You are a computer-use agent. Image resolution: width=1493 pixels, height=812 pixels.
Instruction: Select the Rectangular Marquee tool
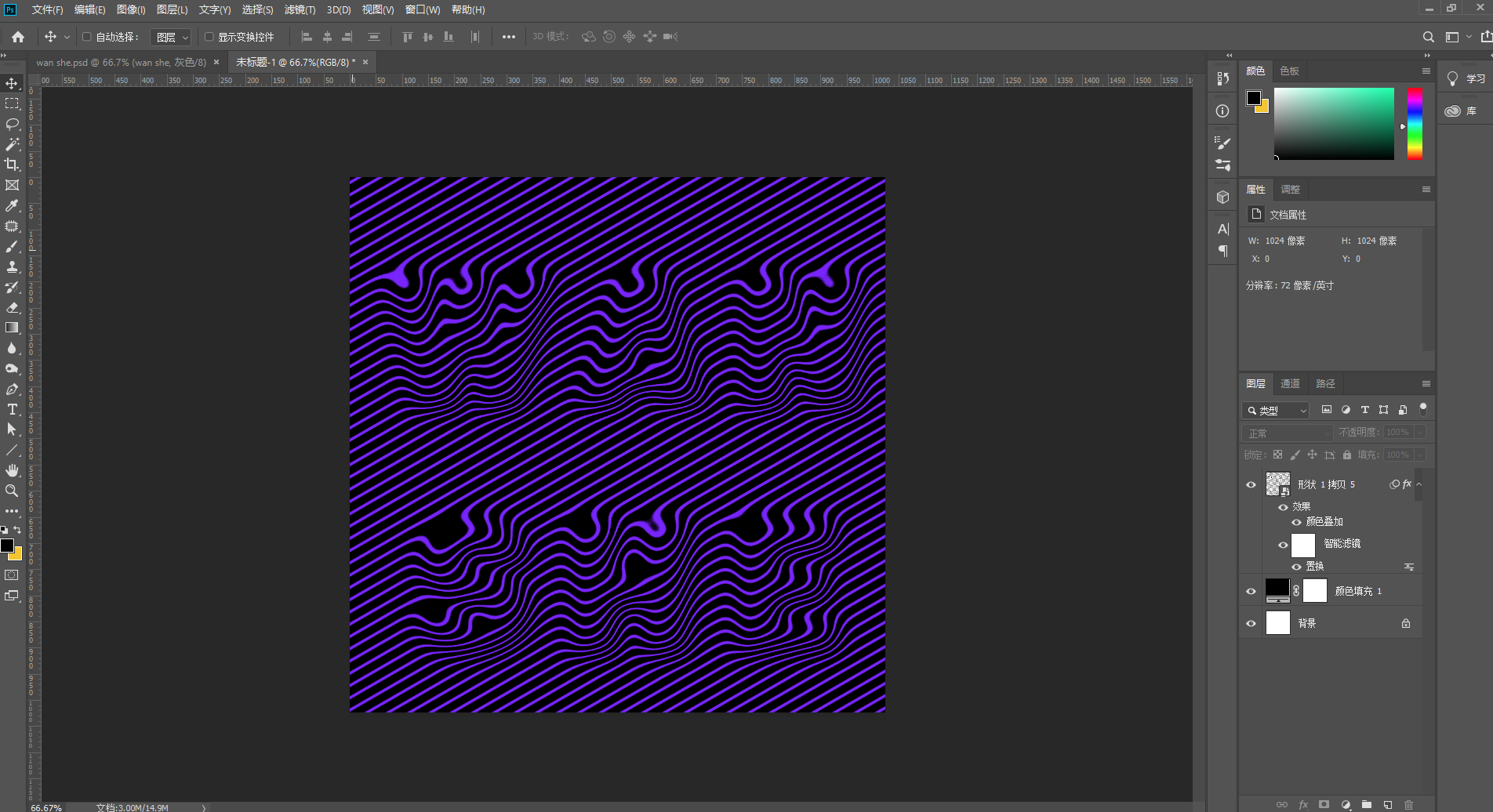pos(12,103)
